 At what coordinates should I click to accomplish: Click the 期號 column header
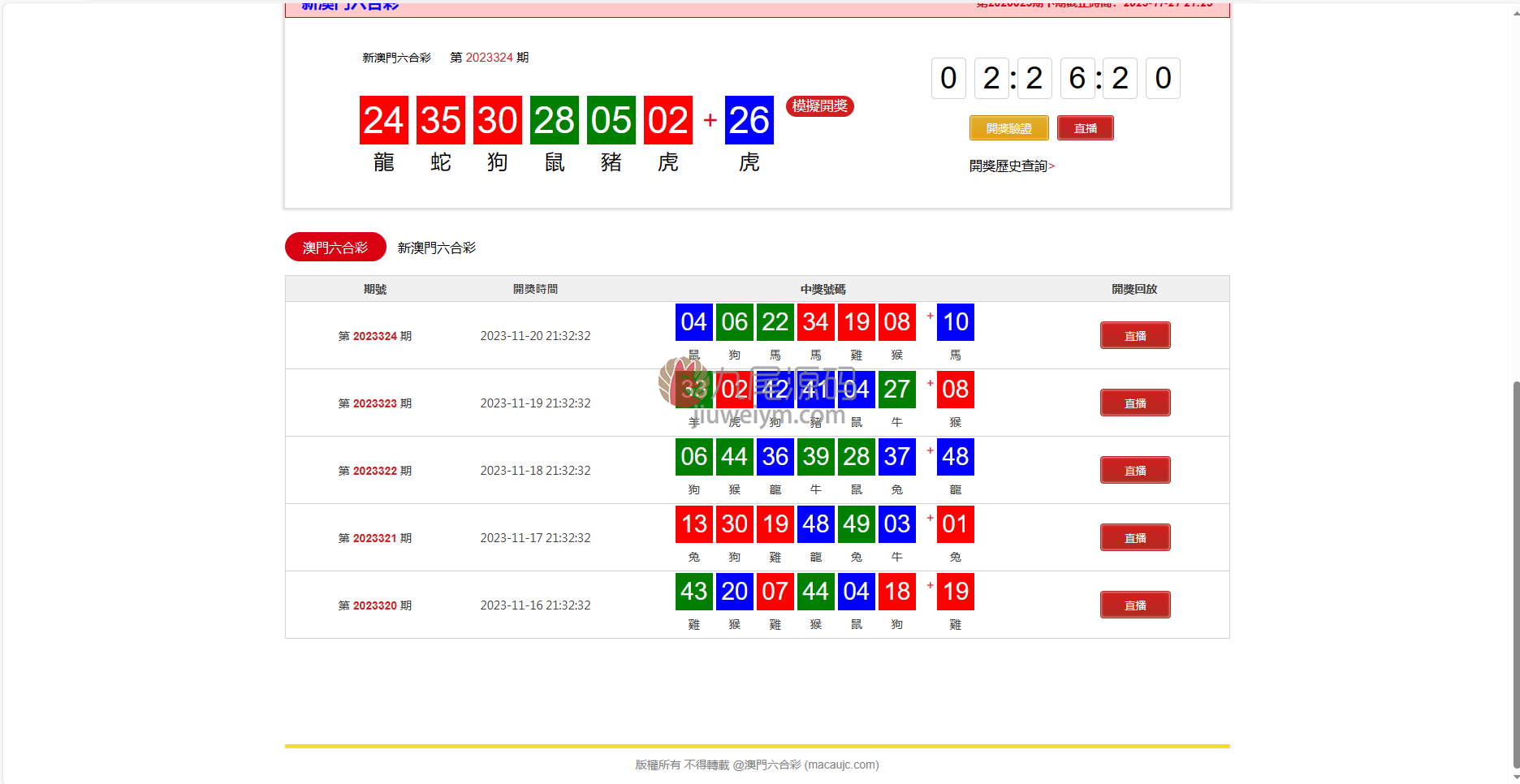tap(375, 289)
